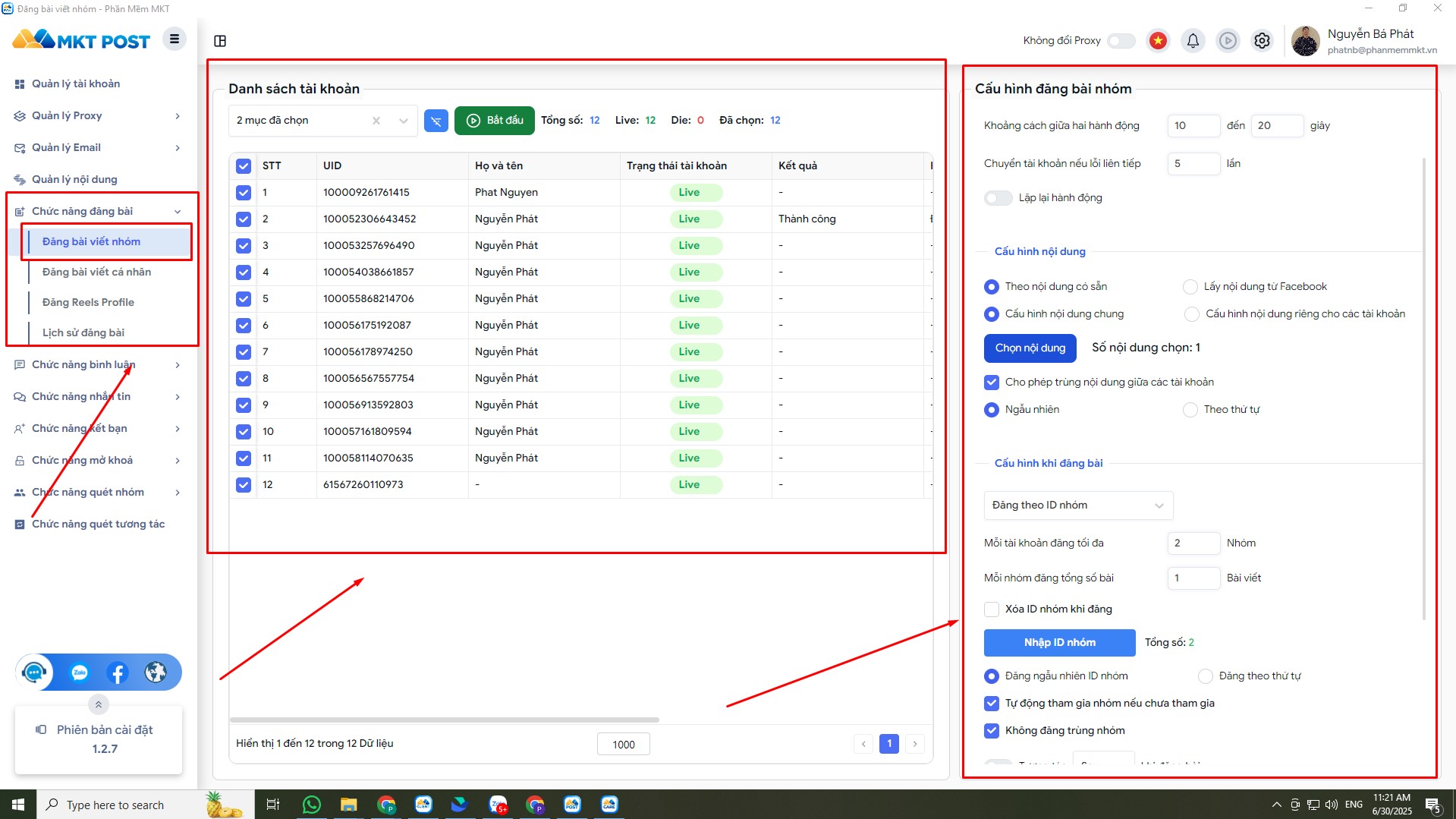Open the Facebook link in the sidebar footer

tap(118, 673)
